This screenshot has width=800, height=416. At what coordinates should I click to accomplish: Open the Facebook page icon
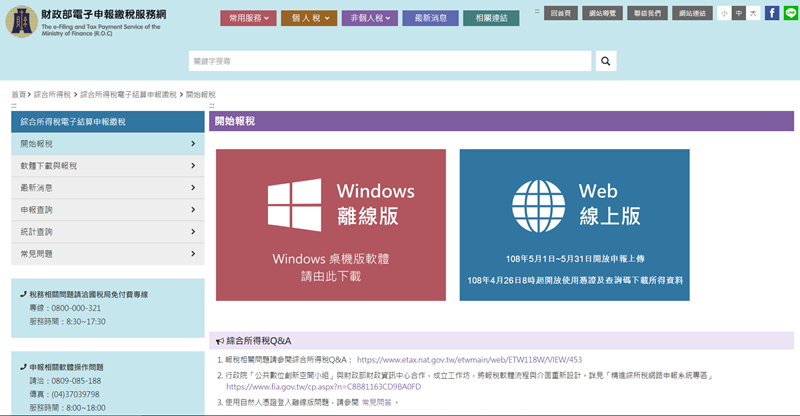coord(772,13)
